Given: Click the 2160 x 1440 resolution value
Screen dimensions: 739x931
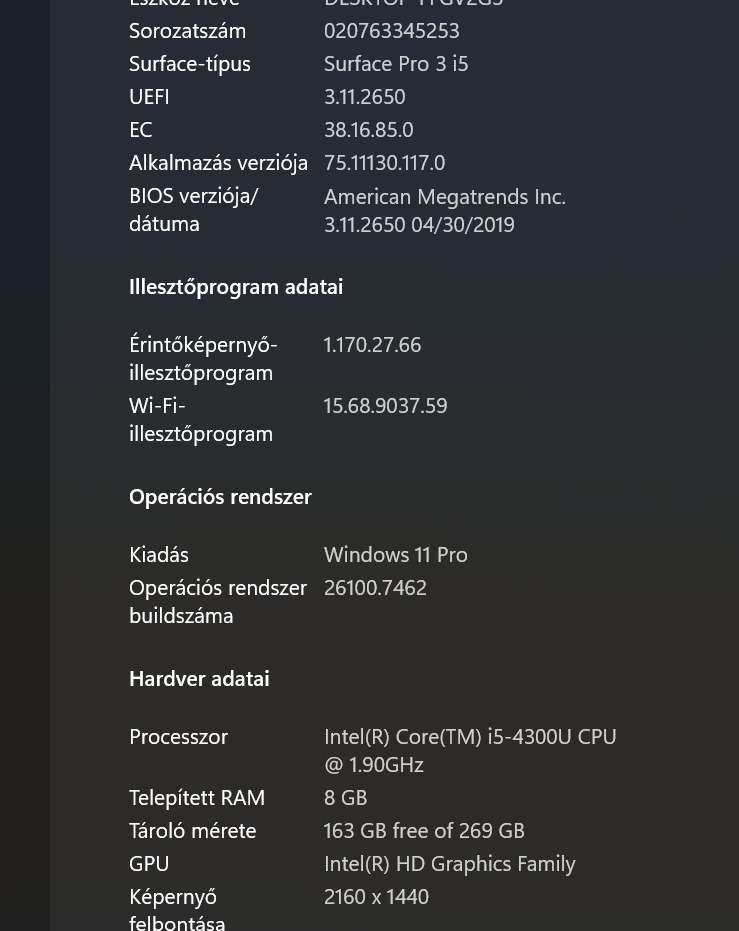Looking at the screenshot, I should coord(376,897).
